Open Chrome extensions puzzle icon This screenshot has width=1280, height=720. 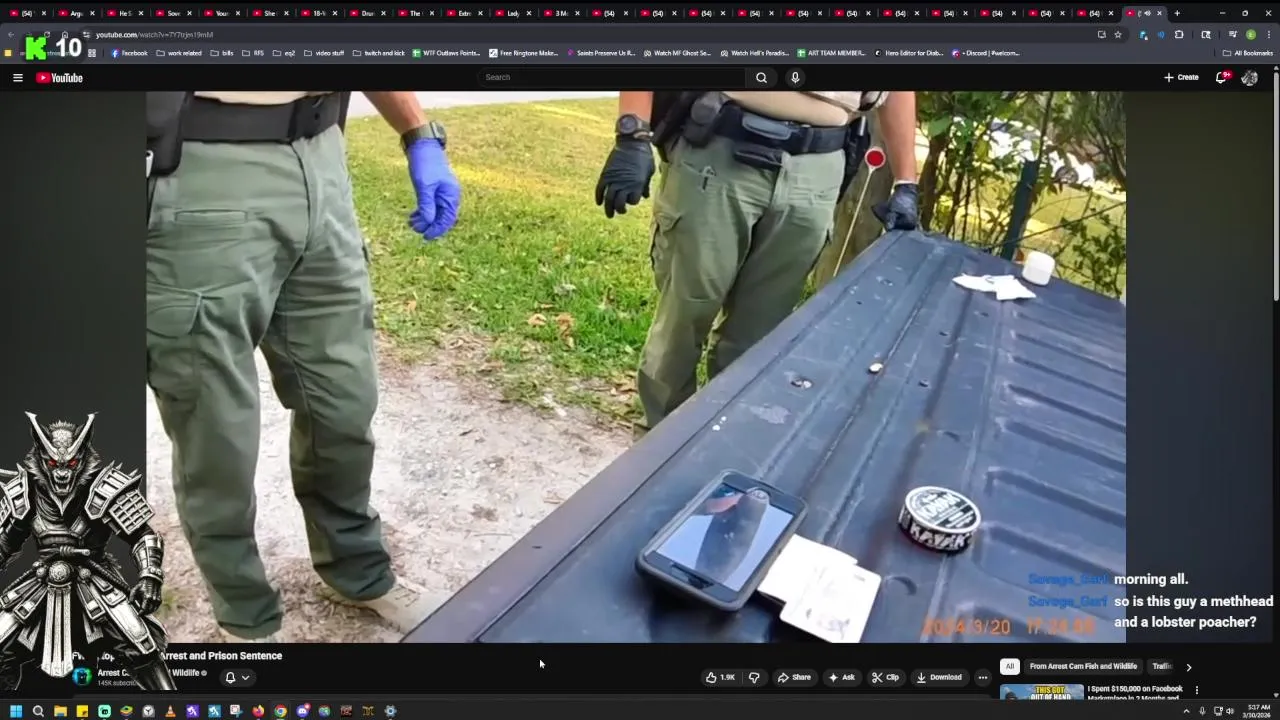[x=1179, y=34]
